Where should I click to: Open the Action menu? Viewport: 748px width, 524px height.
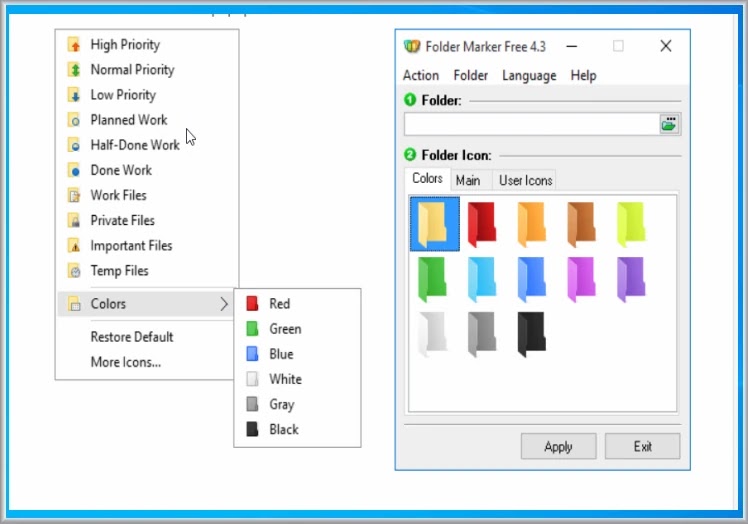click(x=421, y=75)
